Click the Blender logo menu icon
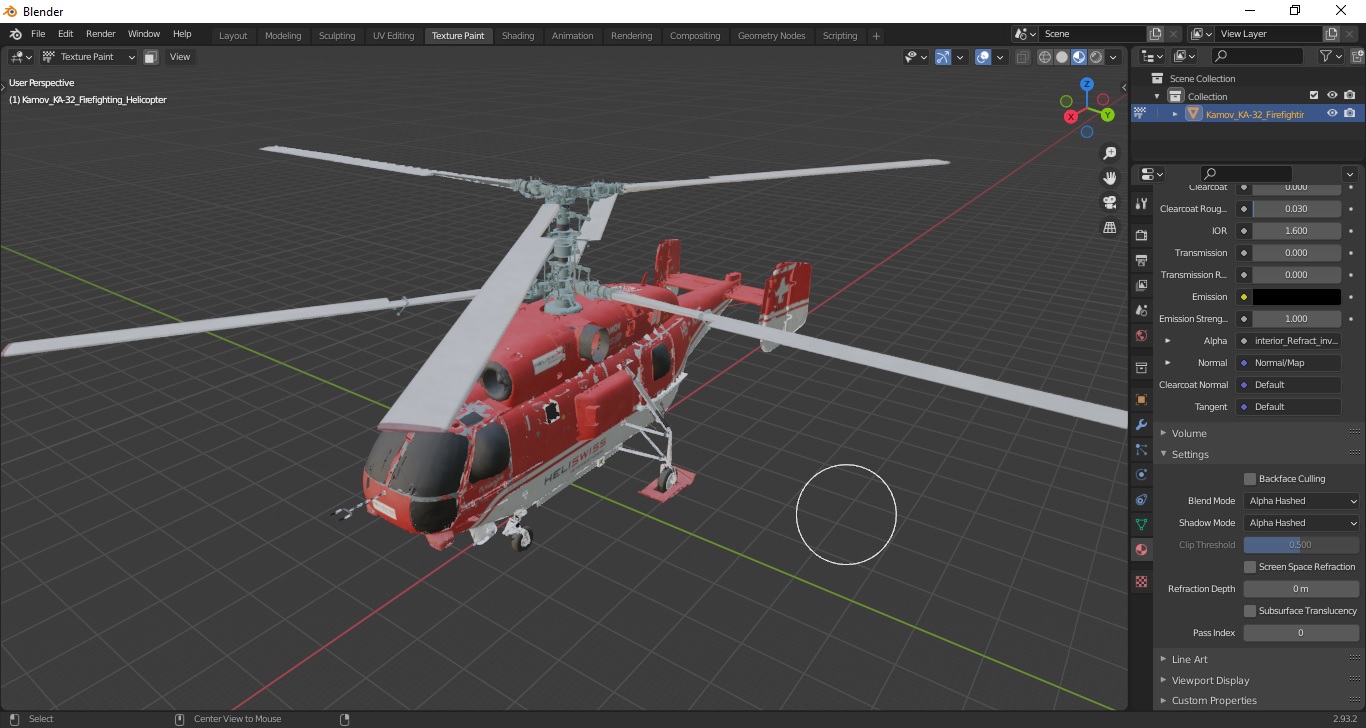Screen dimensions: 1366x728 coord(15,34)
